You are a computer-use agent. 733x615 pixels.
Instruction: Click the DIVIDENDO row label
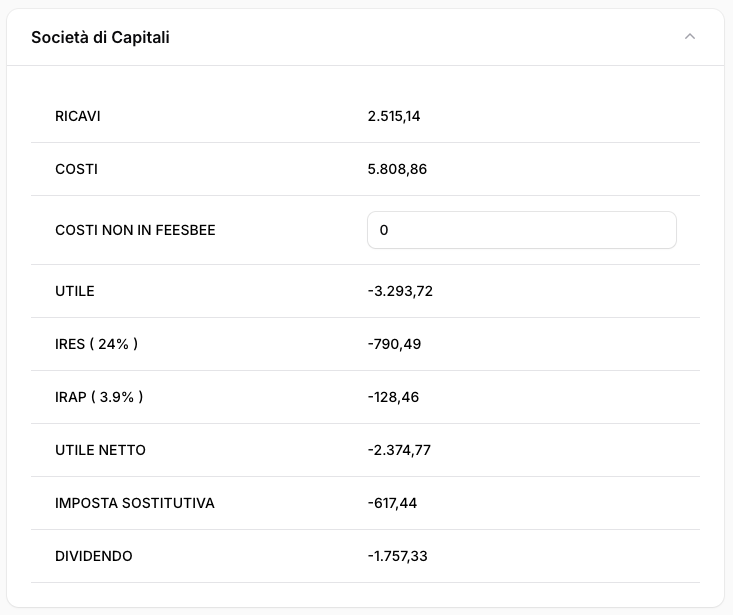pyautogui.click(x=94, y=556)
